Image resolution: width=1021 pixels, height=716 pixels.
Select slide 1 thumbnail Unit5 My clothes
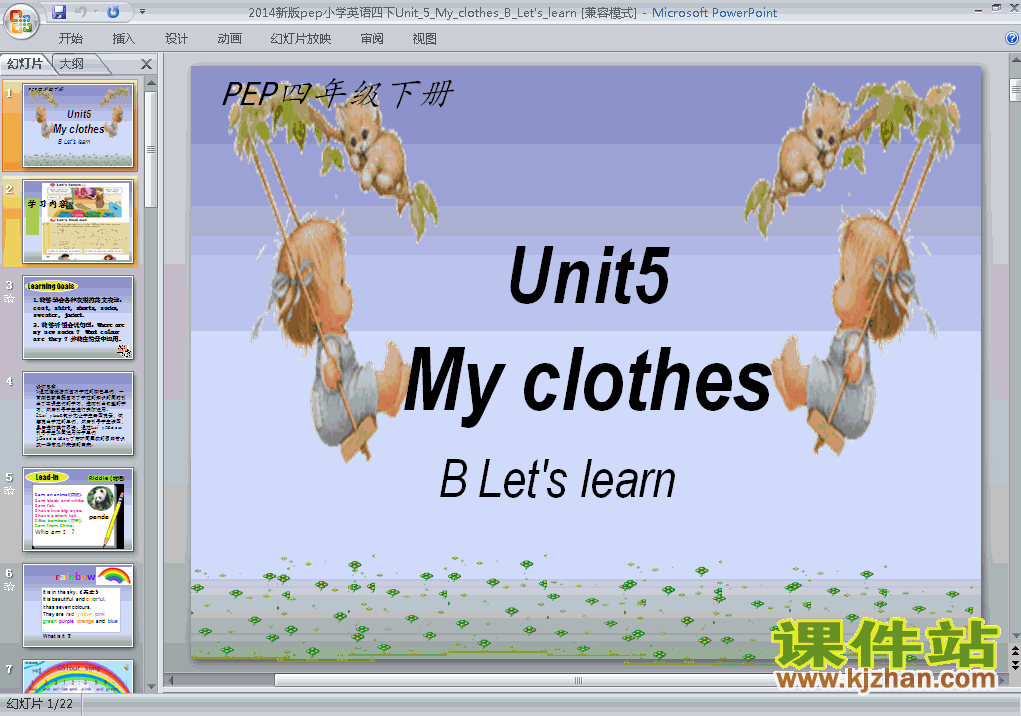[x=77, y=126]
